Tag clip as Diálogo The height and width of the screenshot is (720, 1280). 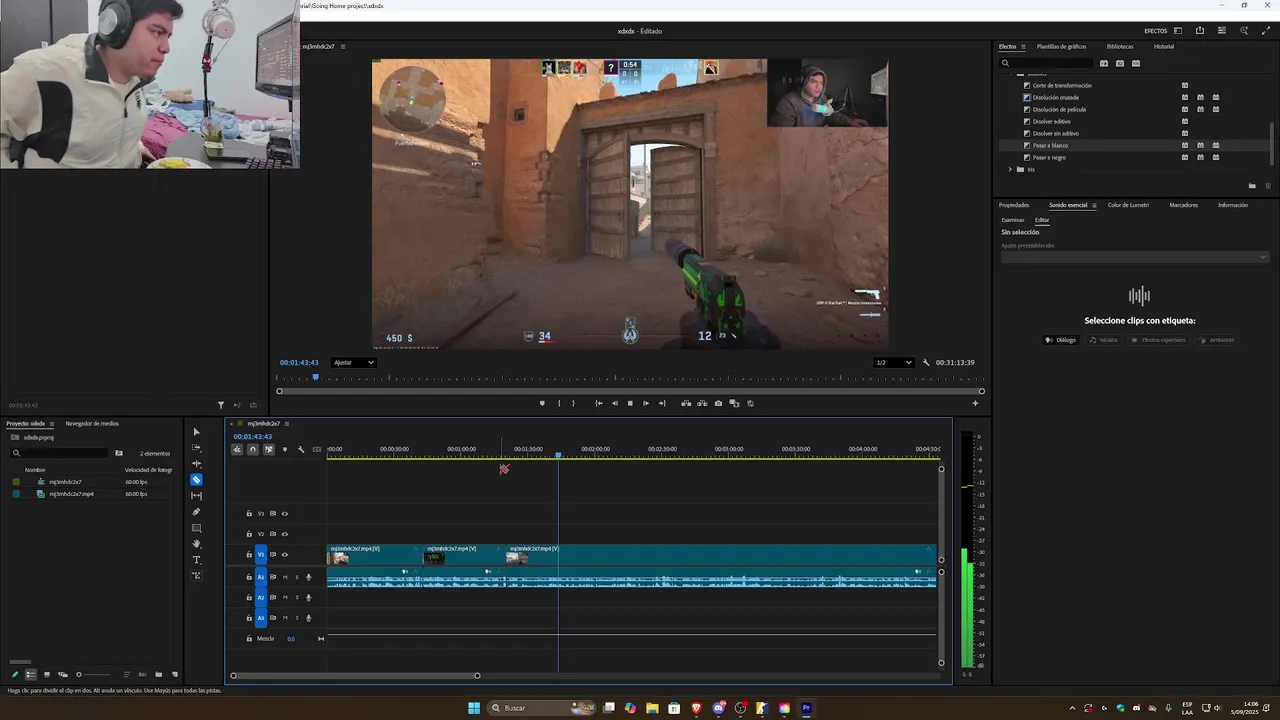(1061, 340)
